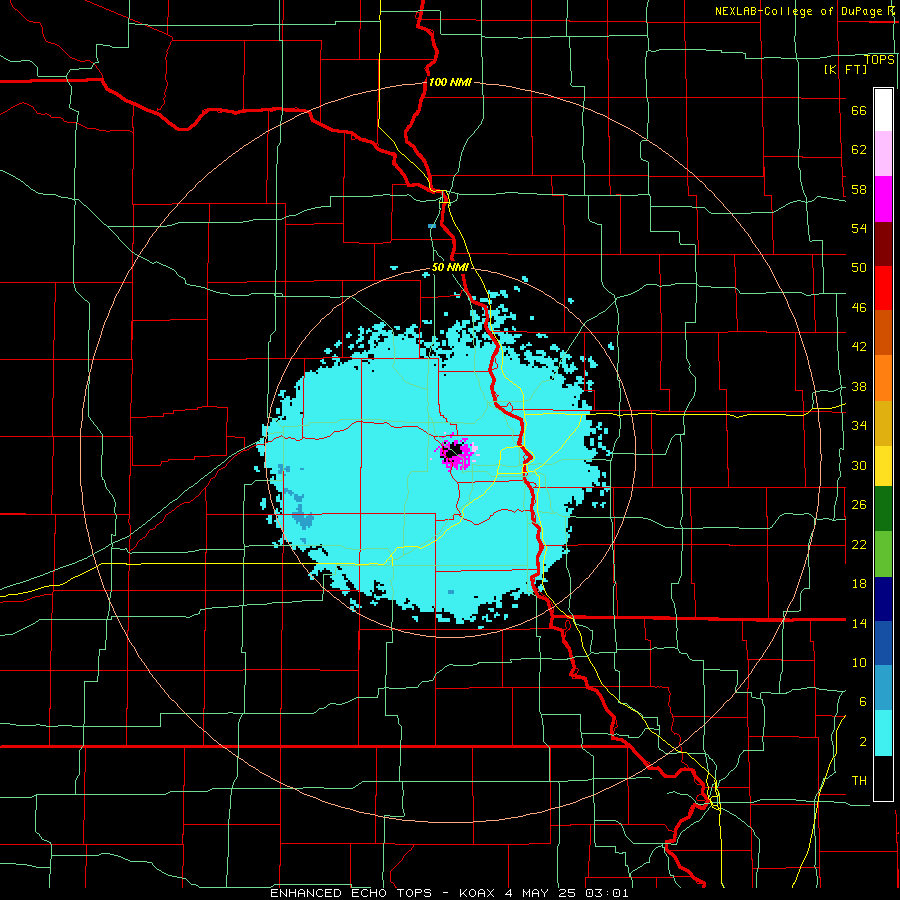Image resolution: width=900 pixels, height=900 pixels.
Task: Click the gold swatch near 34
Action: pyautogui.click(x=883, y=423)
